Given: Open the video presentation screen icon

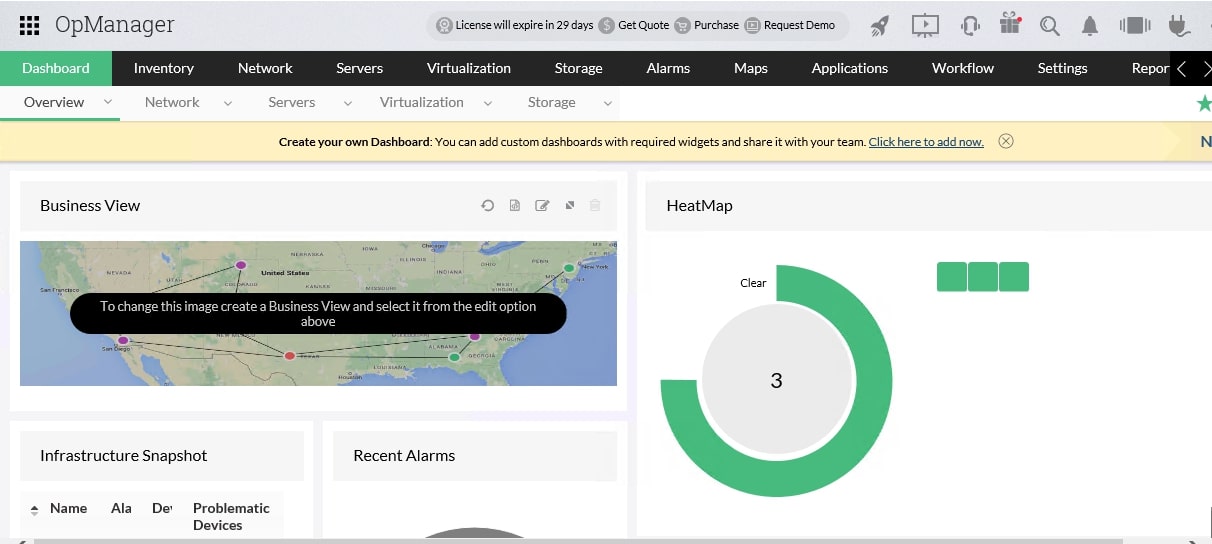Looking at the screenshot, I should 925,25.
